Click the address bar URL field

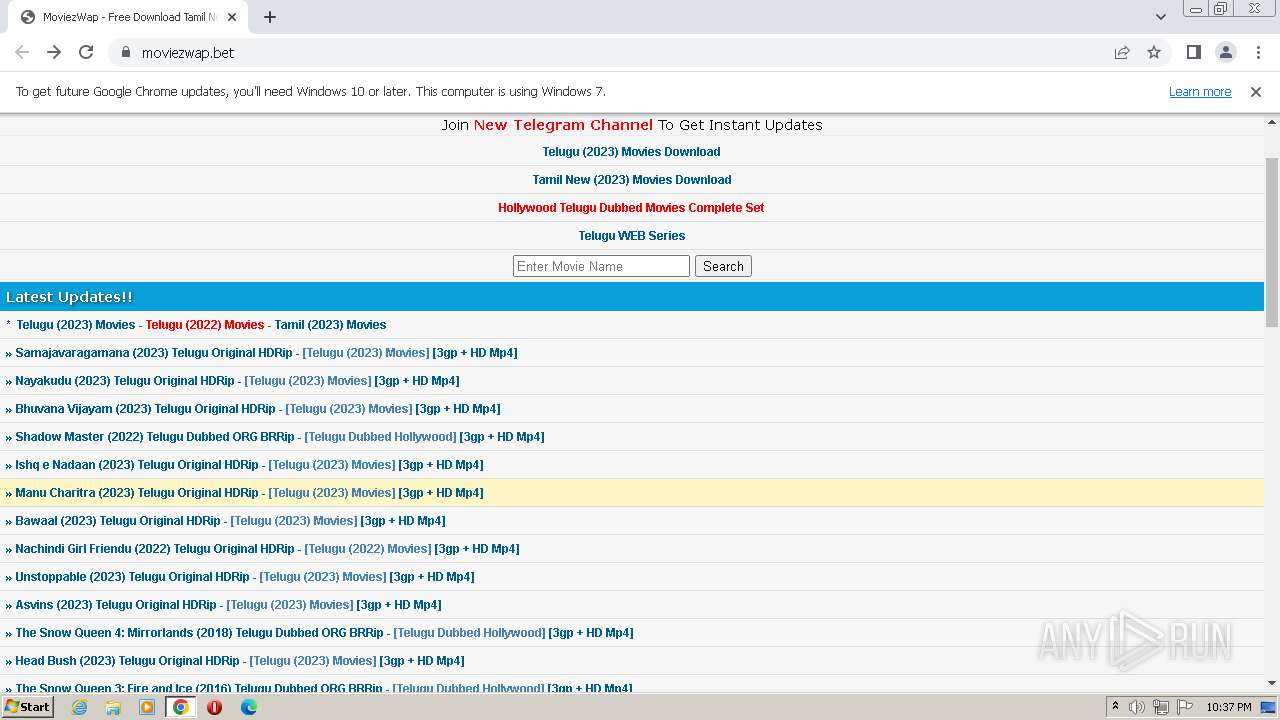(620, 52)
